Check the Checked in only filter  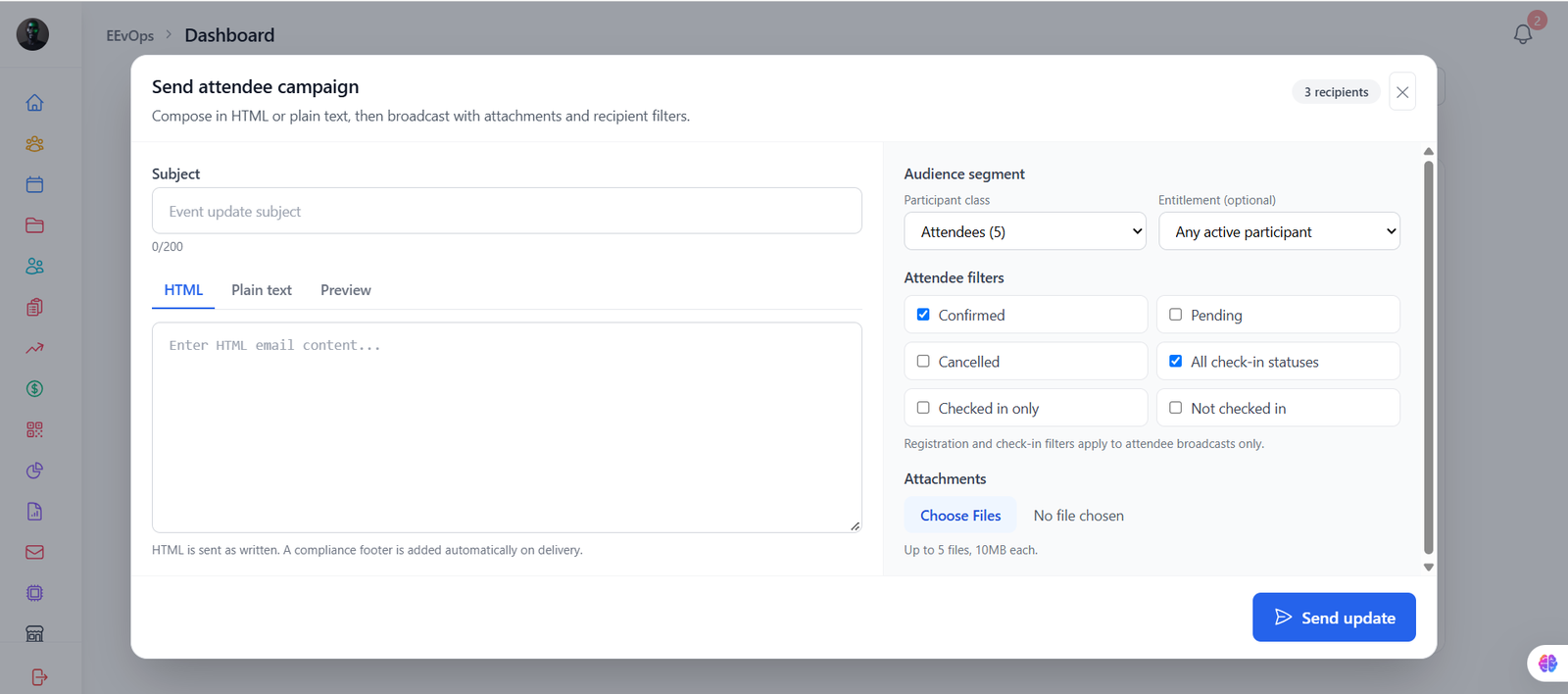pos(923,408)
